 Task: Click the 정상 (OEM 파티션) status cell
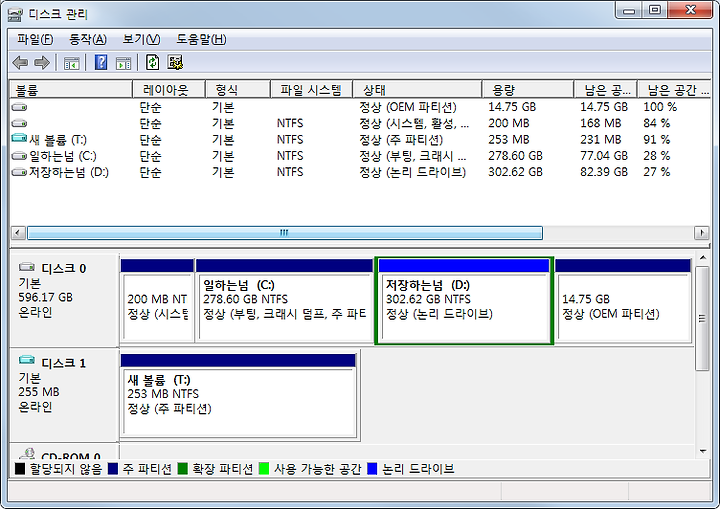click(408, 107)
